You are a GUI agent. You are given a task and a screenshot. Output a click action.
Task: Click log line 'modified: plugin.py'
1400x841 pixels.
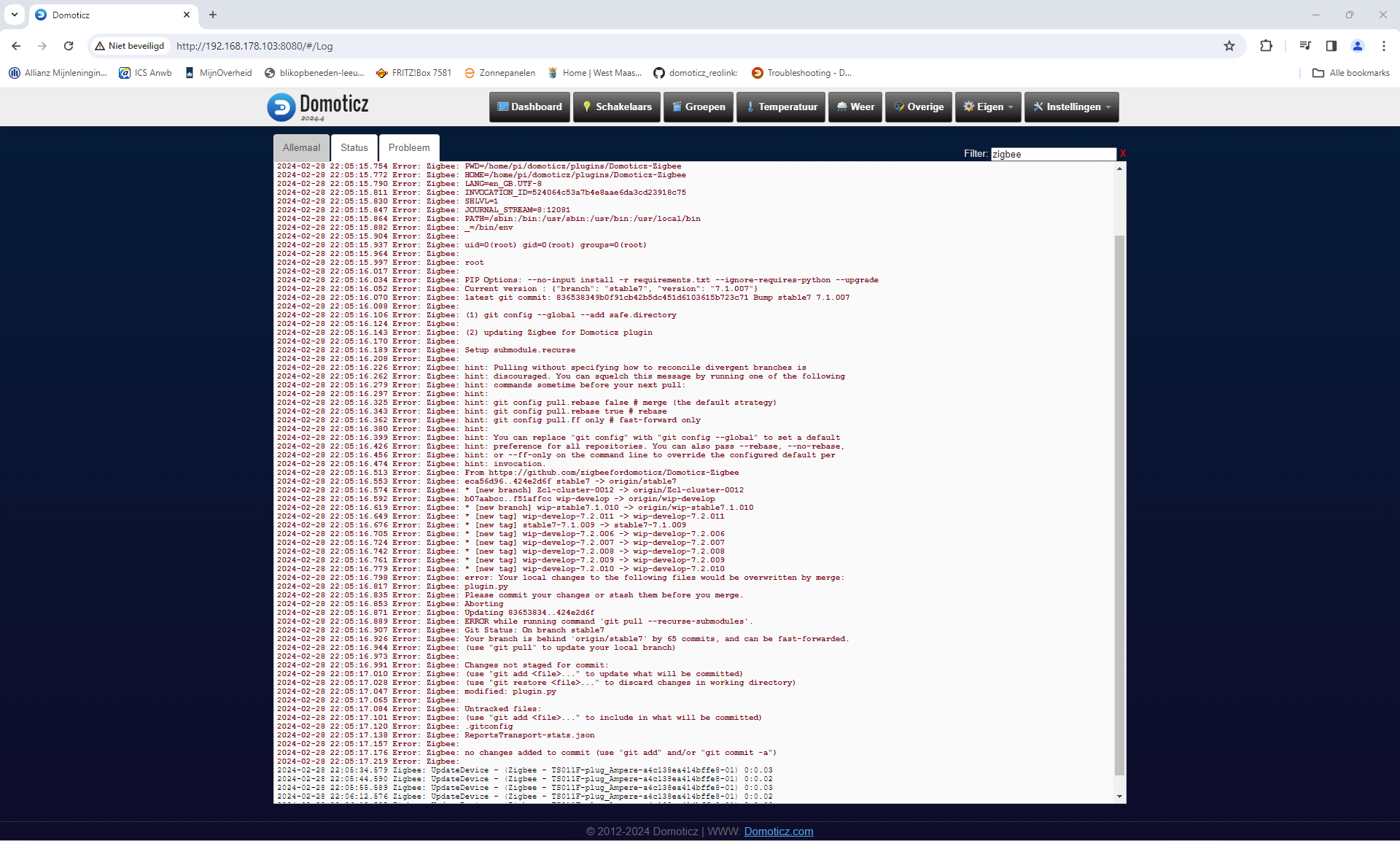[x=416, y=691]
